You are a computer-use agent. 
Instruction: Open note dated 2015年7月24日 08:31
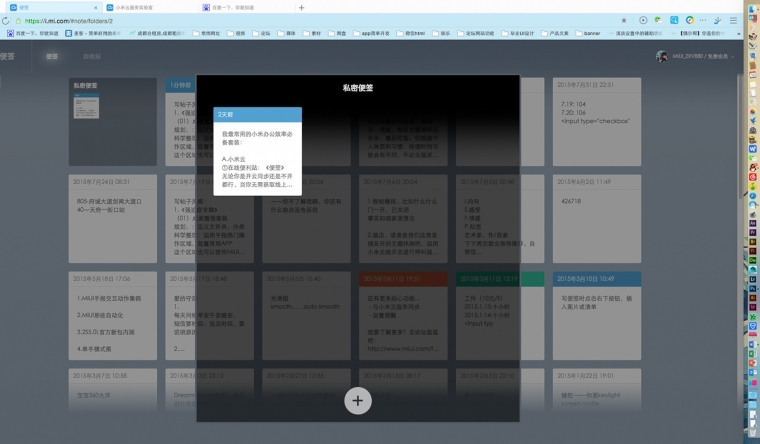point(112,219)
